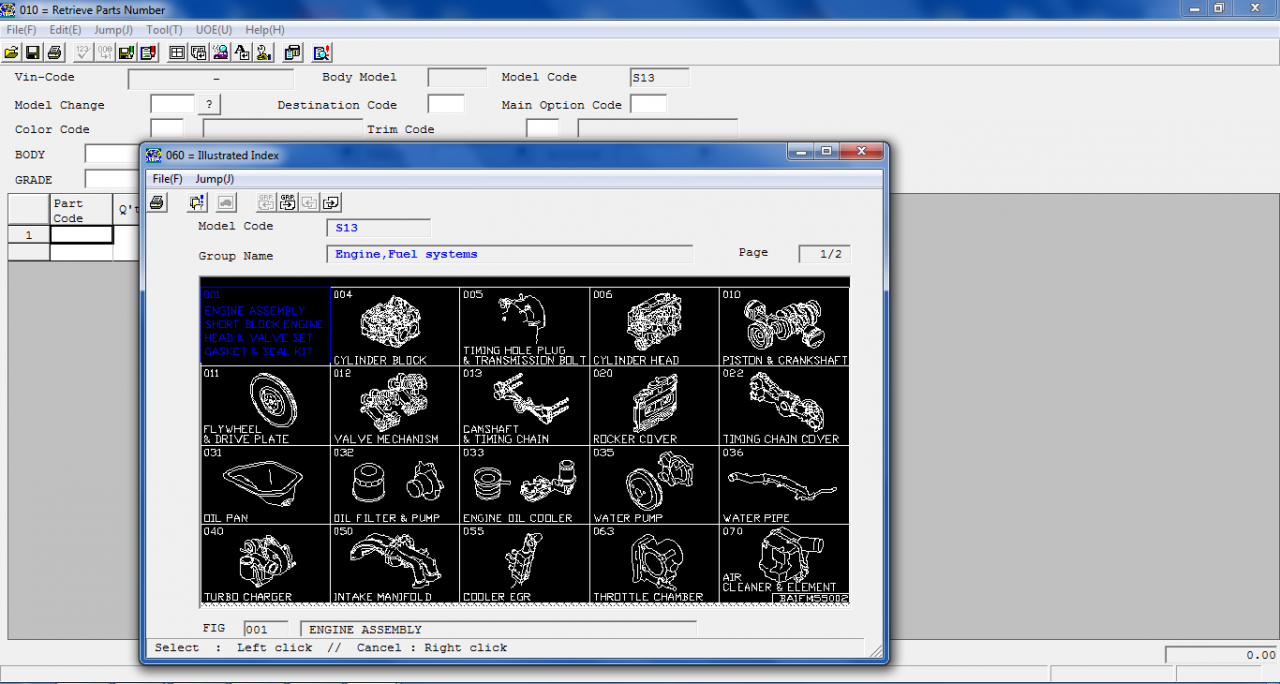The image size is (1280, 684).
Task: Click the Destination Code input field
Action: pyautogui.click(x=446, y=104)
